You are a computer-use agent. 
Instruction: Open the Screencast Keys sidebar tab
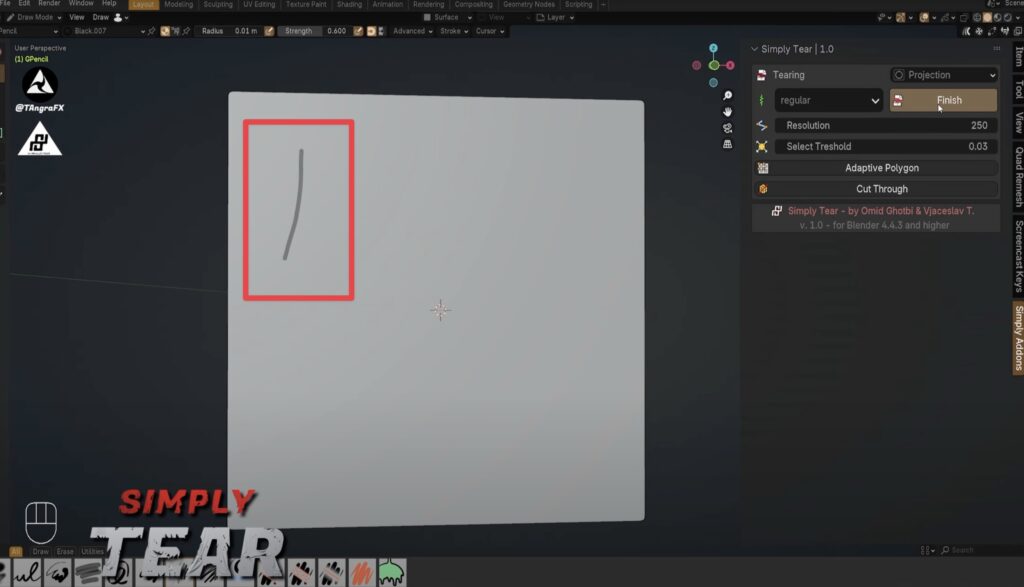[x=1018, y=255]
